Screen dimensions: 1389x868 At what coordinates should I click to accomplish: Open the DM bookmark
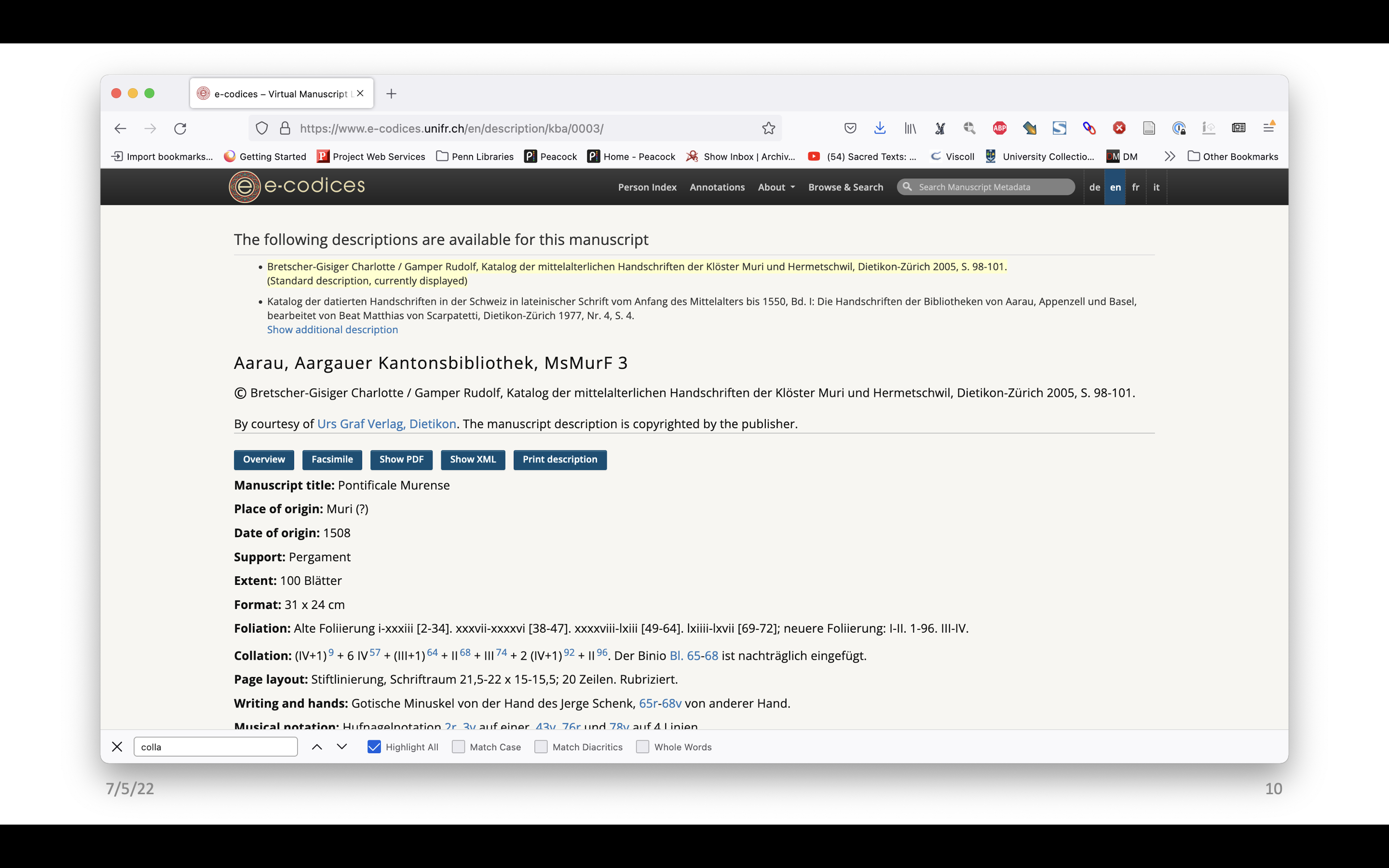[1122, 157]
